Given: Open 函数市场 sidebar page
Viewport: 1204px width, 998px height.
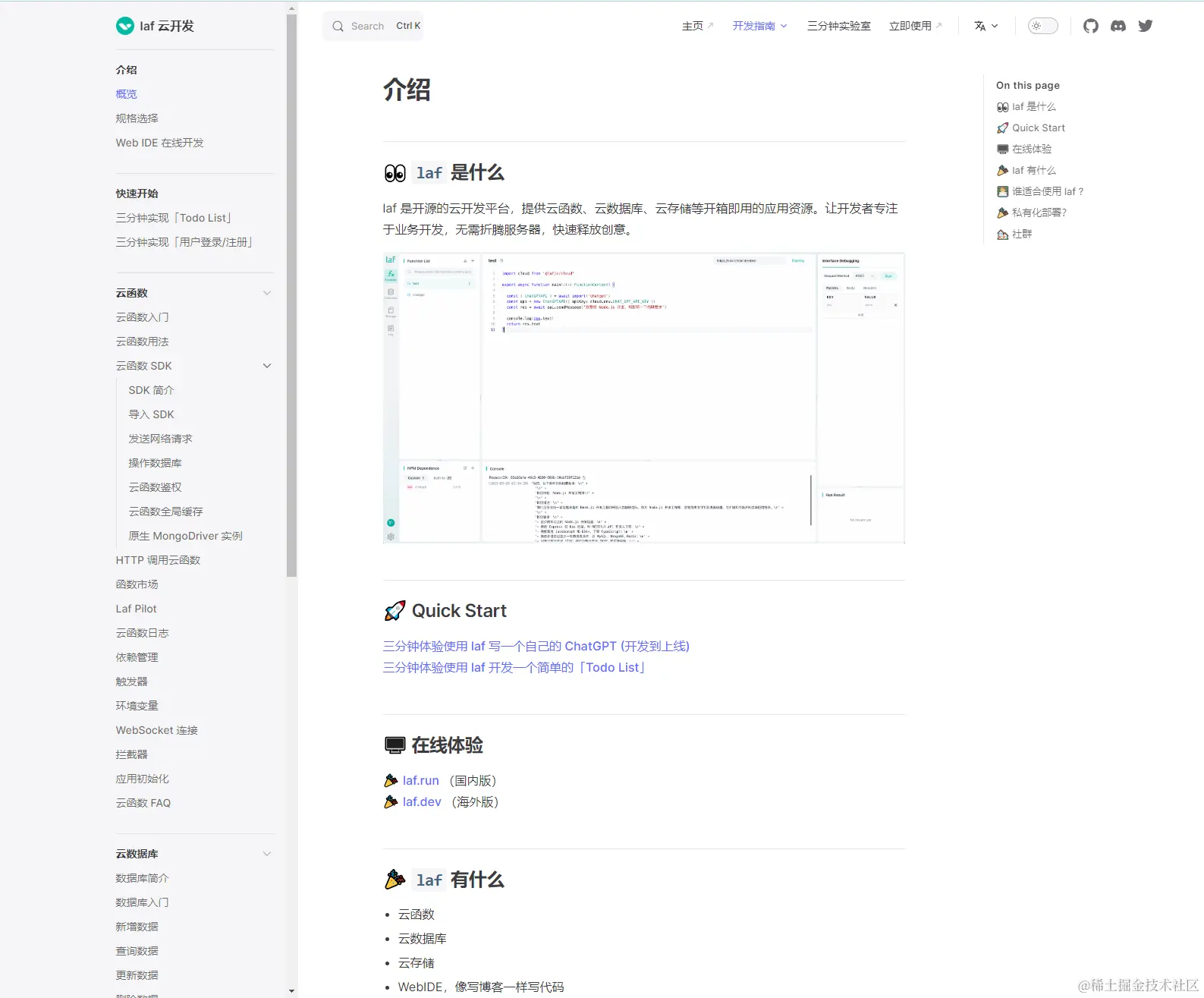Looking at the screenshot, I should (x=137, y=584).
